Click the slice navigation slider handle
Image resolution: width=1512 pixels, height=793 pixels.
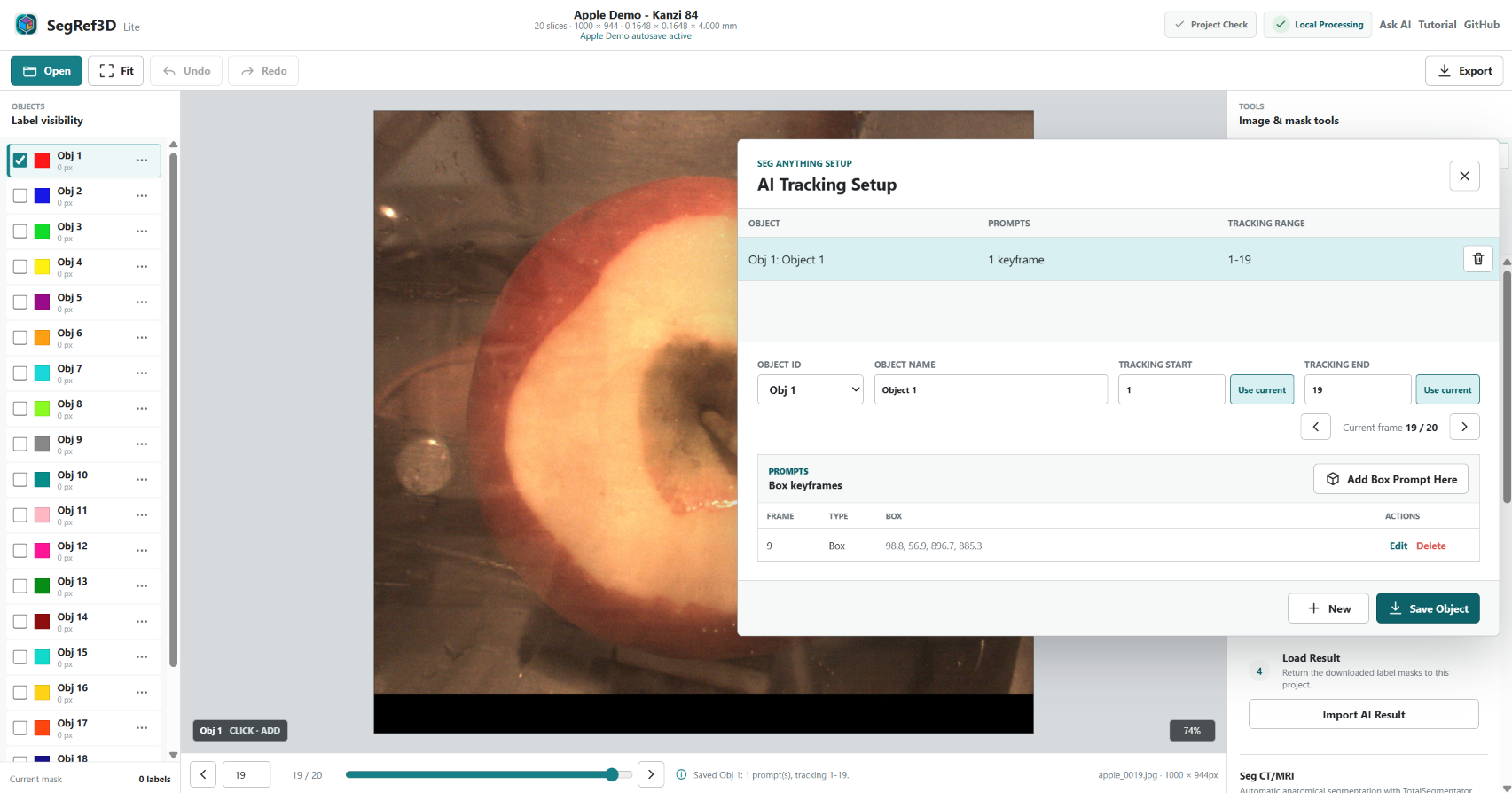pyautogui.click(x=612, y=774)
